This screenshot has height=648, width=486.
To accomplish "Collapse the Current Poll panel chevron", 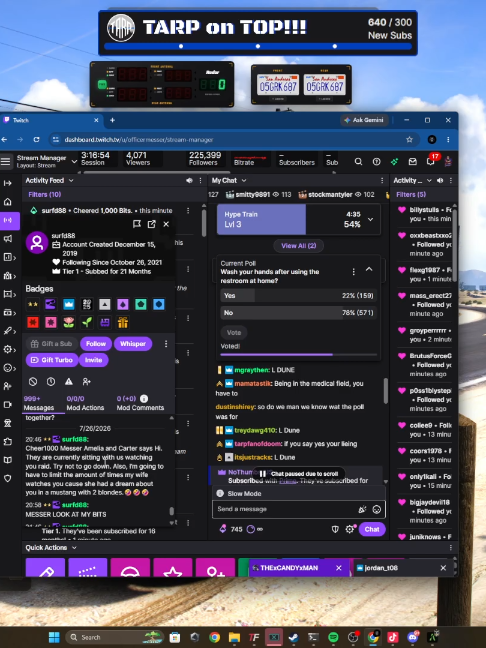I will click(369, 269).
